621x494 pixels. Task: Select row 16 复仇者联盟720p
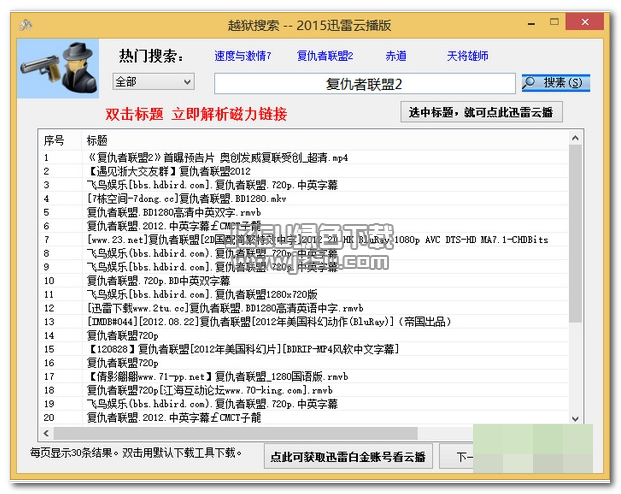(x=304, y=363)
